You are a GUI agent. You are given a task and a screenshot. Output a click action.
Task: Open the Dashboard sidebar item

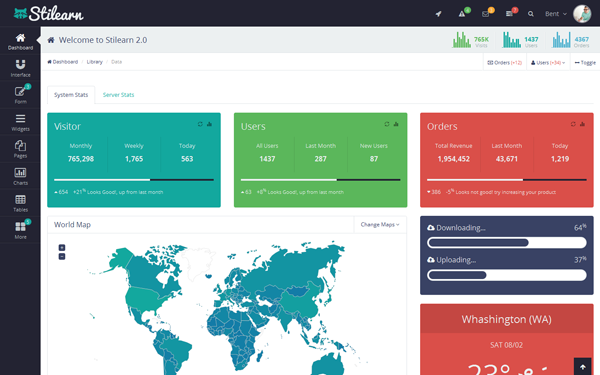pyautogui.click(x=20, y=41)
